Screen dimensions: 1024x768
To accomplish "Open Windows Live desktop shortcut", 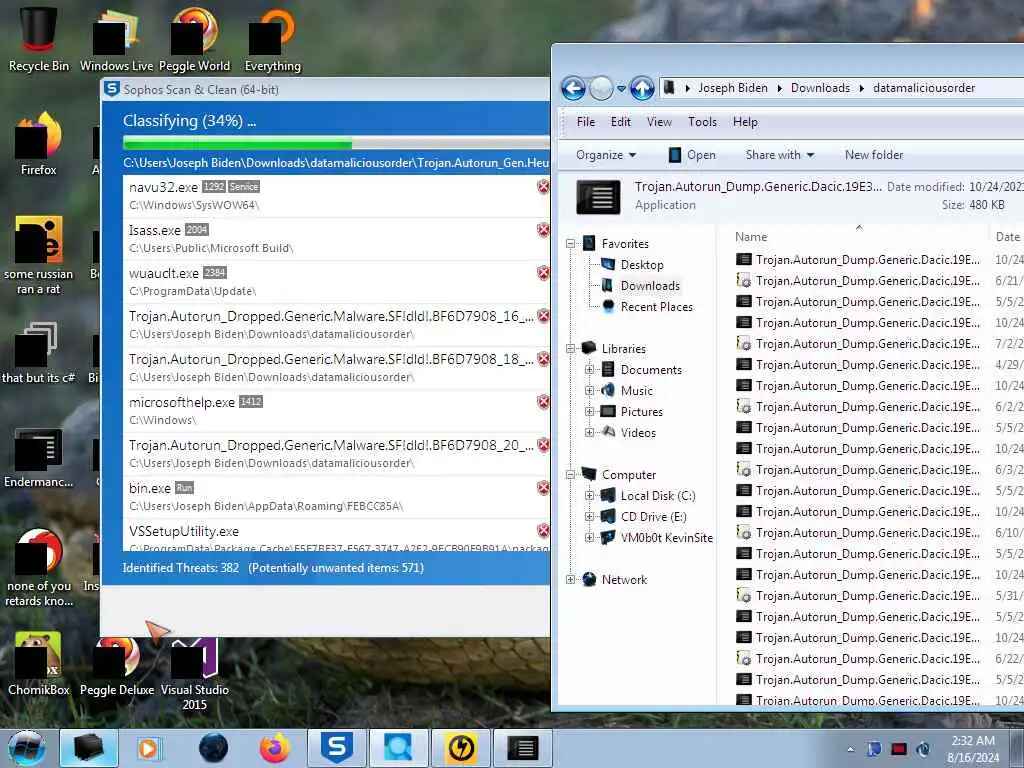I will tap(116, 38).
